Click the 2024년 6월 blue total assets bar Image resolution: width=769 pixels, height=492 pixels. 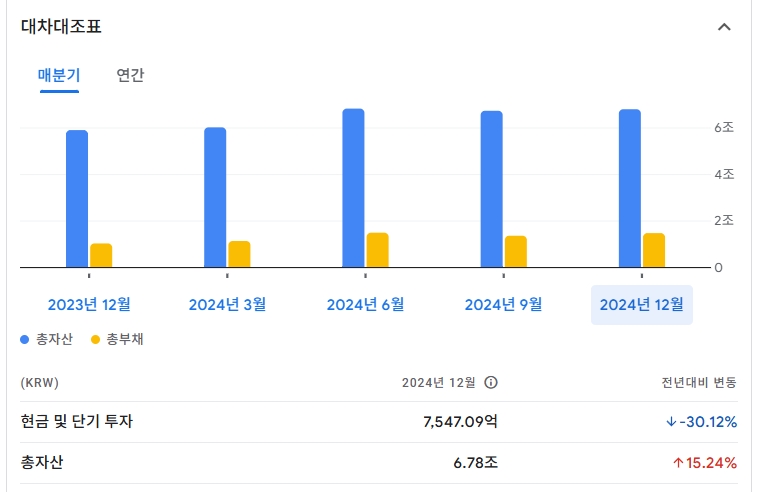click(353, 188)
